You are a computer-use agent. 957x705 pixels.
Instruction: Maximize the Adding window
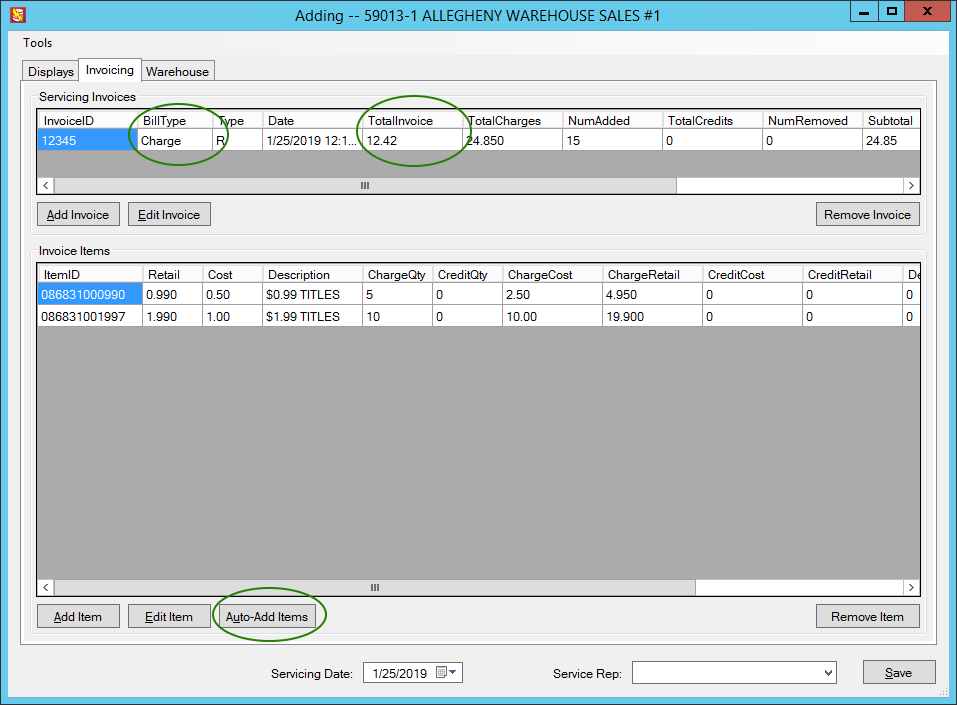[x=892, y=12]
